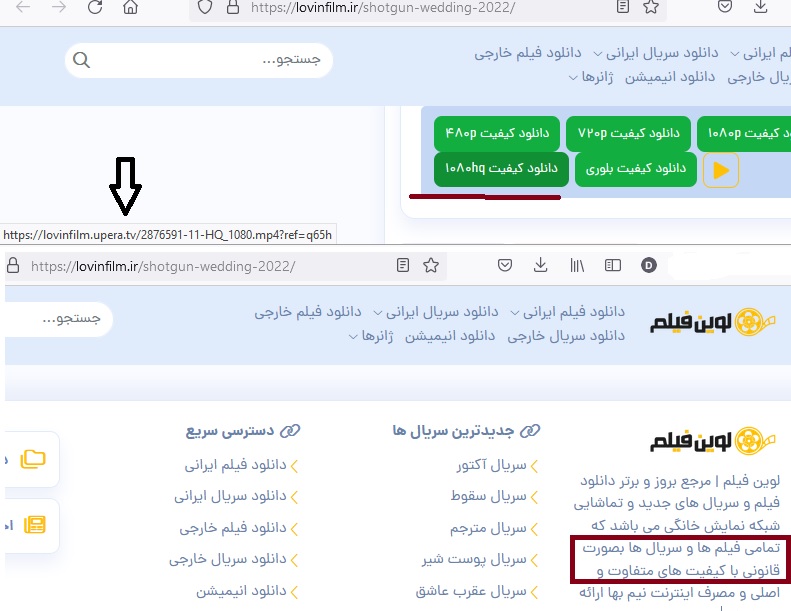Viewport: 791px width, 611px height.
Task: Toggle reader view in the top browser
Action: tap(623, 7)
